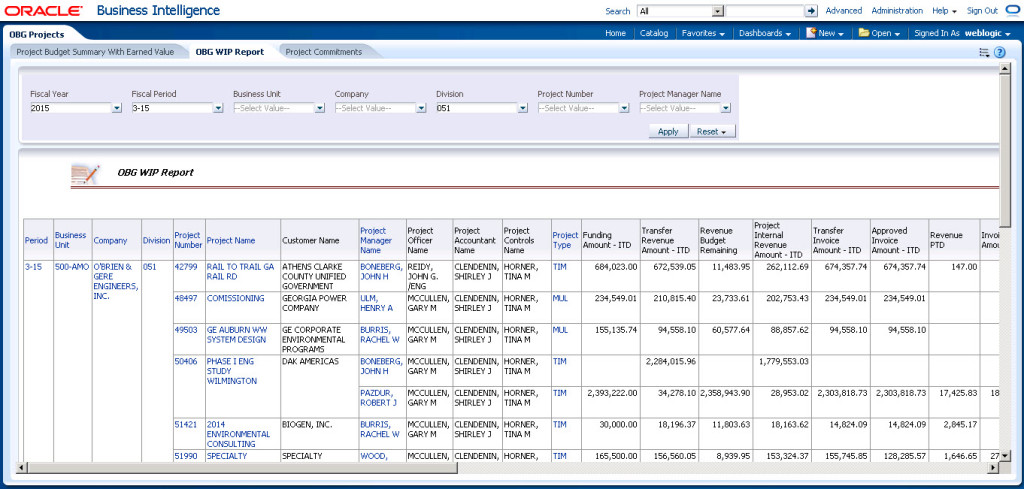Viewport: 1024px width, 489px height.
Task: Open project number 51990
Action: 185,456
